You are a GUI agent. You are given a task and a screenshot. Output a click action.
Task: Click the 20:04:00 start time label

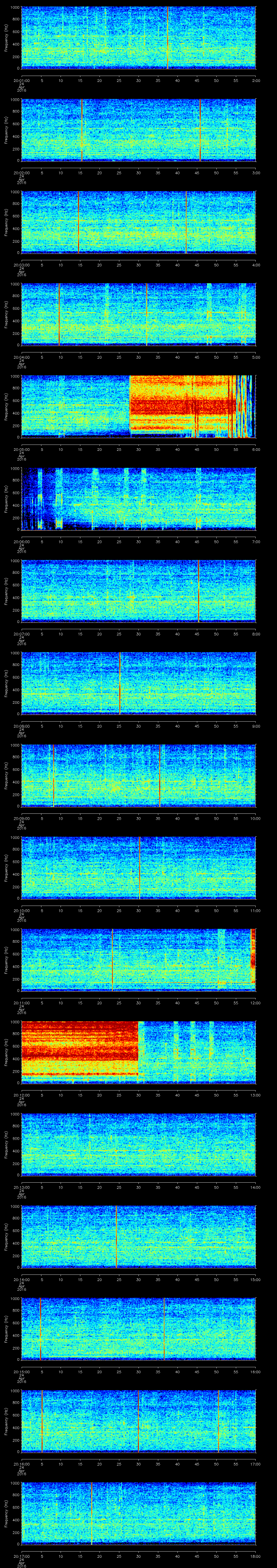pyautogui.click(x=21, y=357)
